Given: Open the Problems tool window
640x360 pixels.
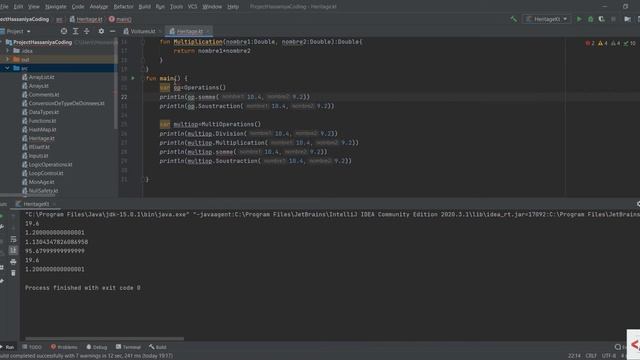Looking at the screenshot, I should [x=64, y=347].
